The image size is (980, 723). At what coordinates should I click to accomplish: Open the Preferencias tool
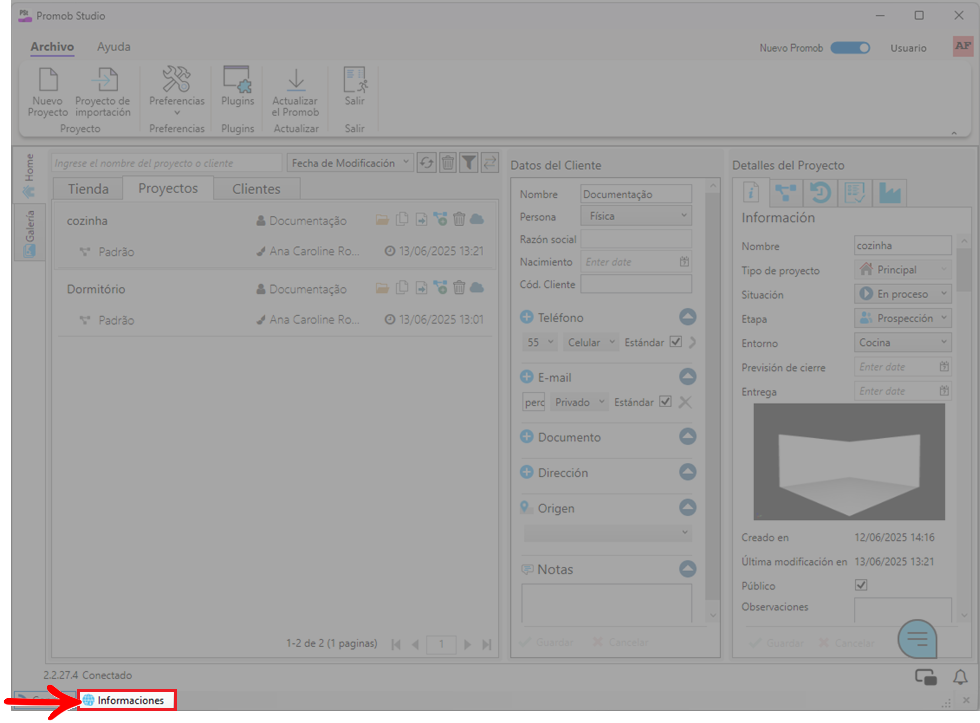177,92
